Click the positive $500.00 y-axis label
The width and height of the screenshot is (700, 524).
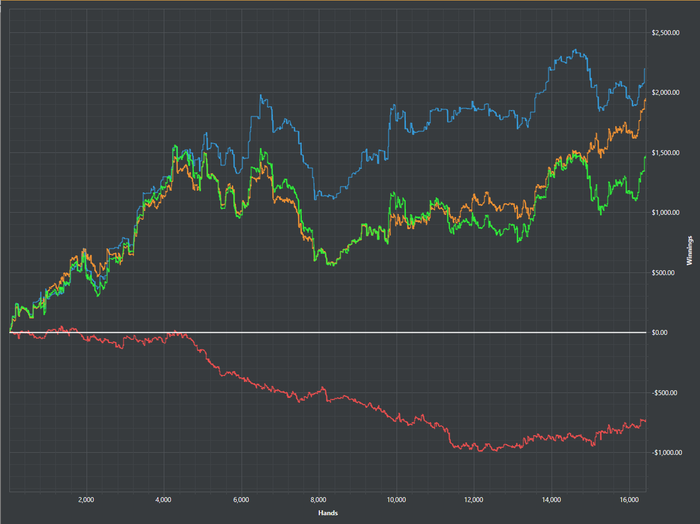[663, 273]
